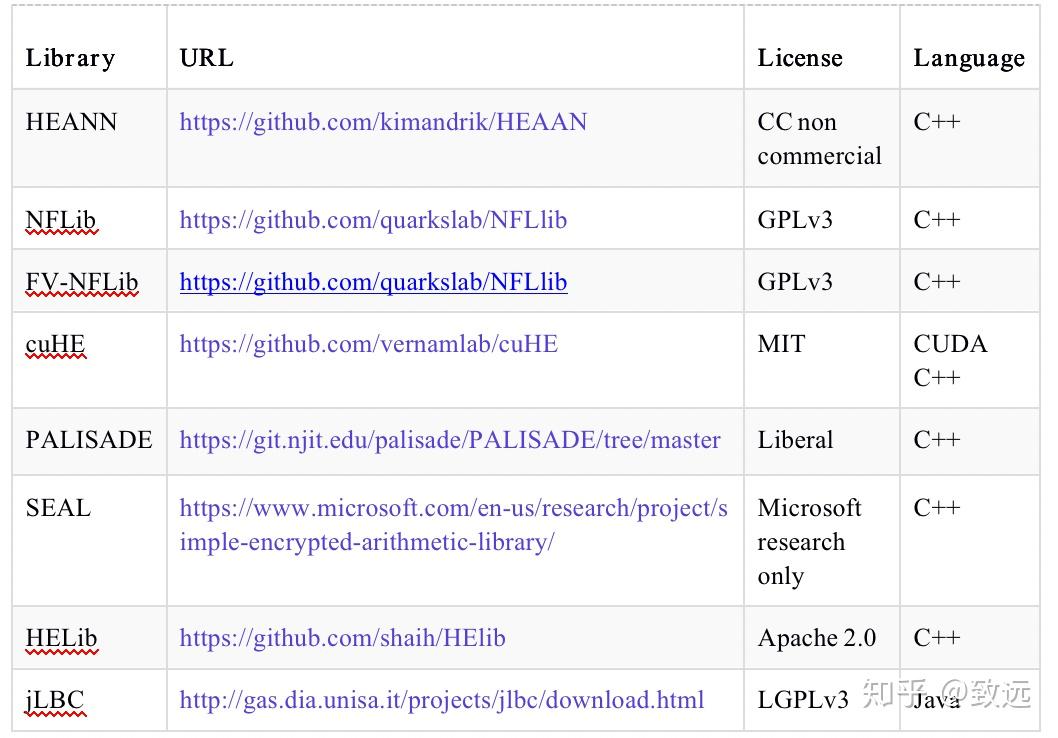This screenshot has width=1058, height=738.
Task: Select the License column header
Action: coord(800,58)
